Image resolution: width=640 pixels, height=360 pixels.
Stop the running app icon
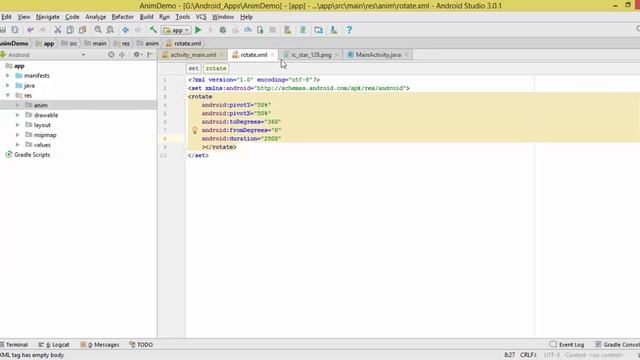point(272,30)
